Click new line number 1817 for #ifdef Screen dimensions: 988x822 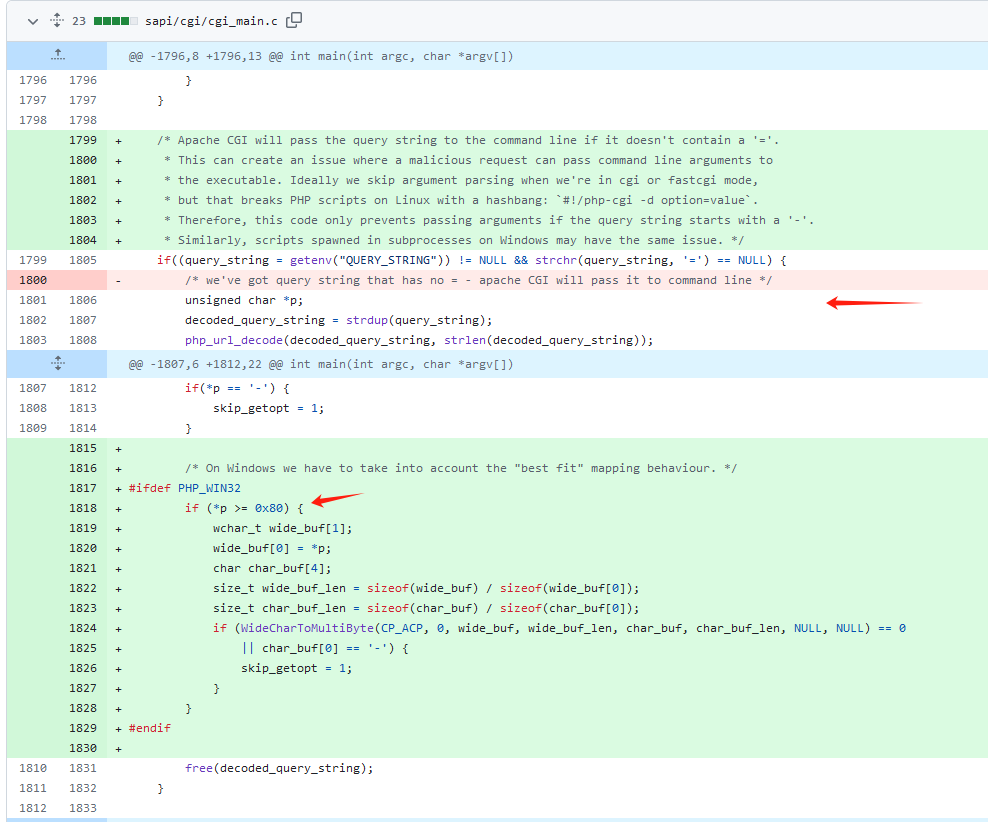coord(83,488)
